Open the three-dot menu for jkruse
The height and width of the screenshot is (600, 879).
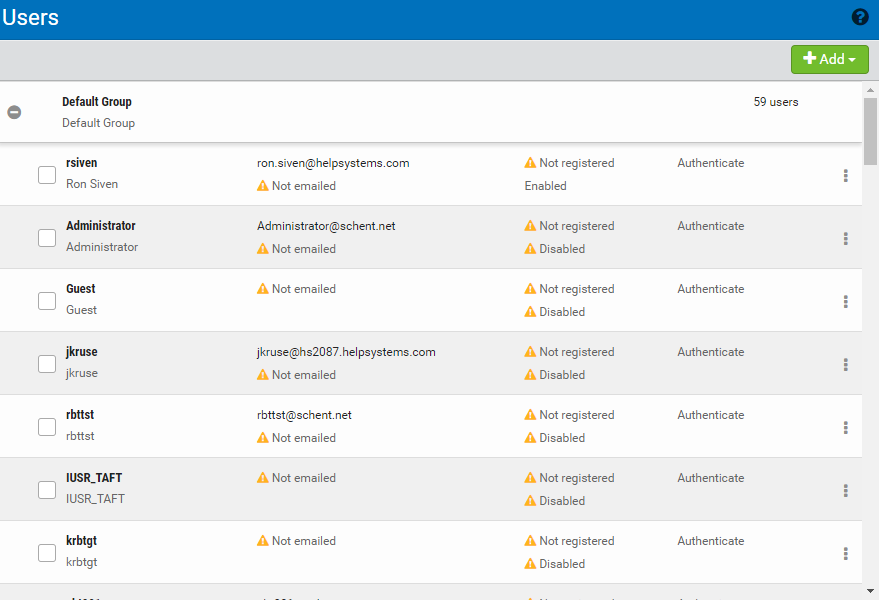click(x=845, y=365)
